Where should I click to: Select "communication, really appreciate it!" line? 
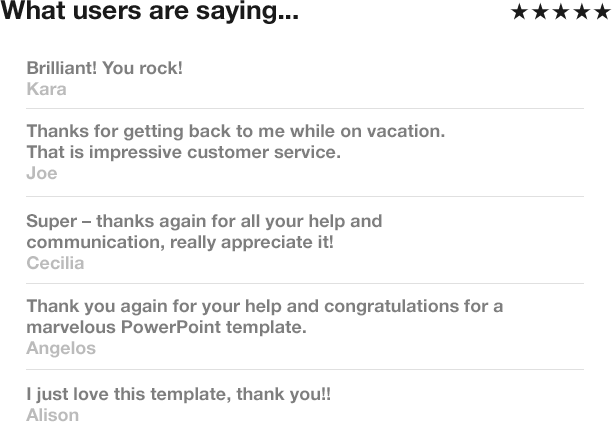pos(180,242)
